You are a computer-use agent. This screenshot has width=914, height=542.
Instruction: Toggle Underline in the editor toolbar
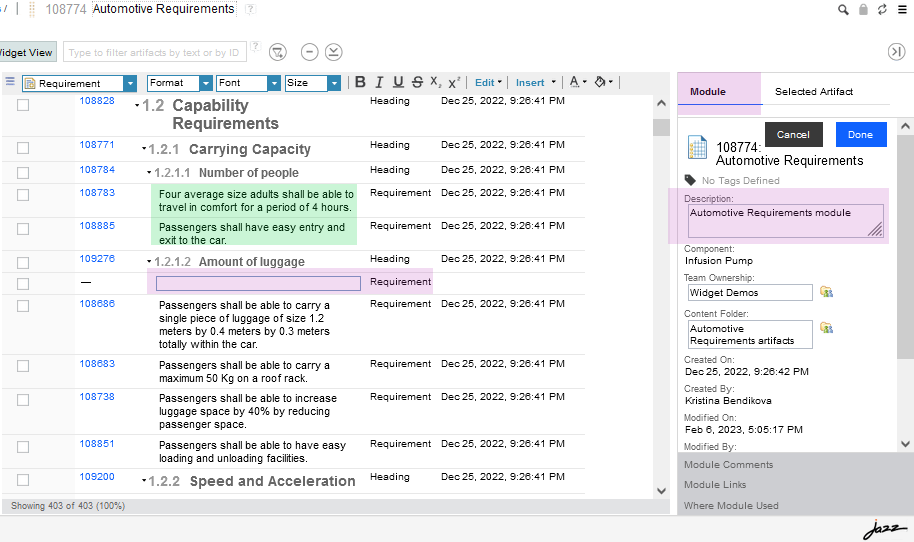[x=398, y=83]
